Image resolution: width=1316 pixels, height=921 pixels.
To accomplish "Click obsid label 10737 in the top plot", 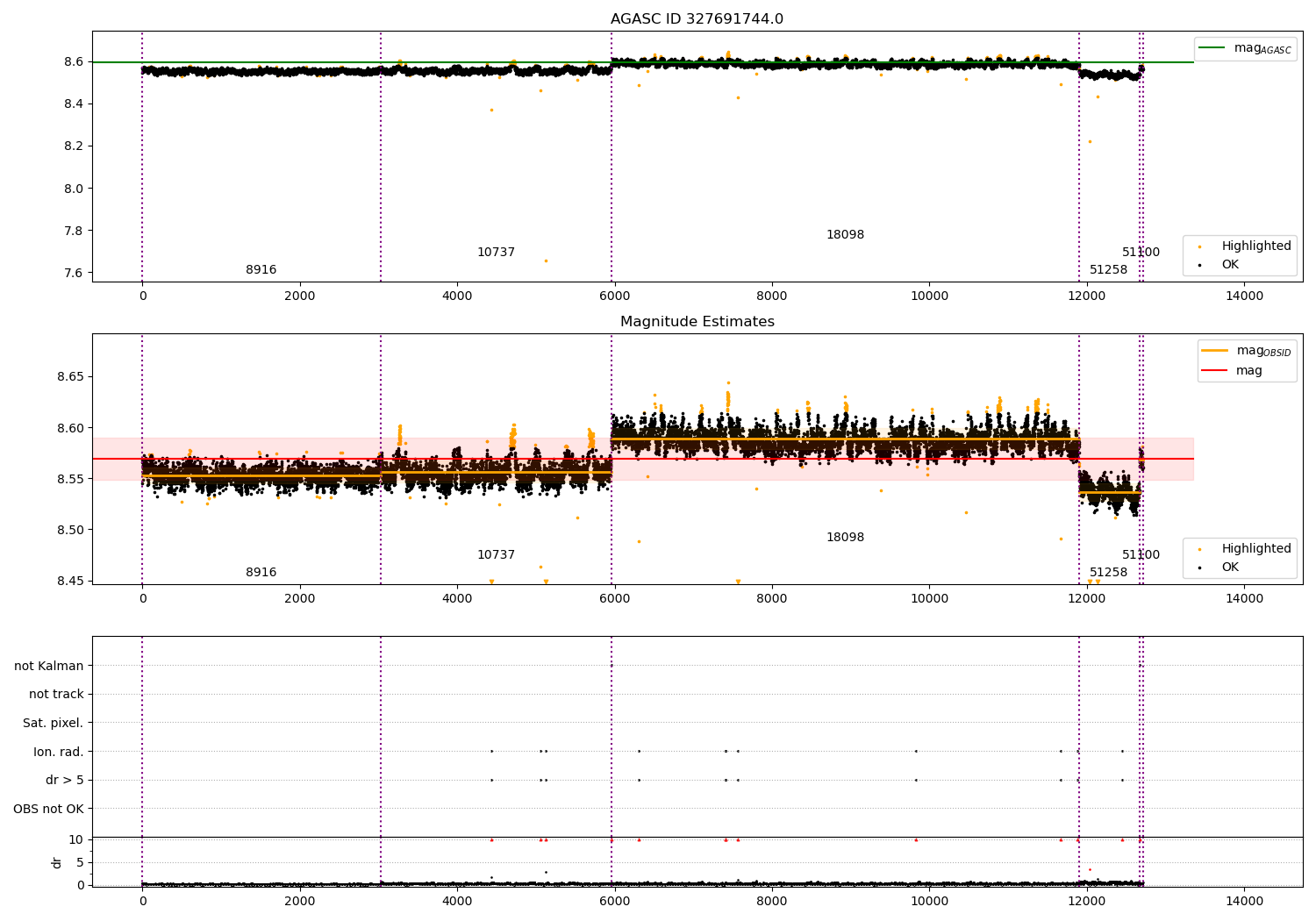I will click(x=496, y=252).
